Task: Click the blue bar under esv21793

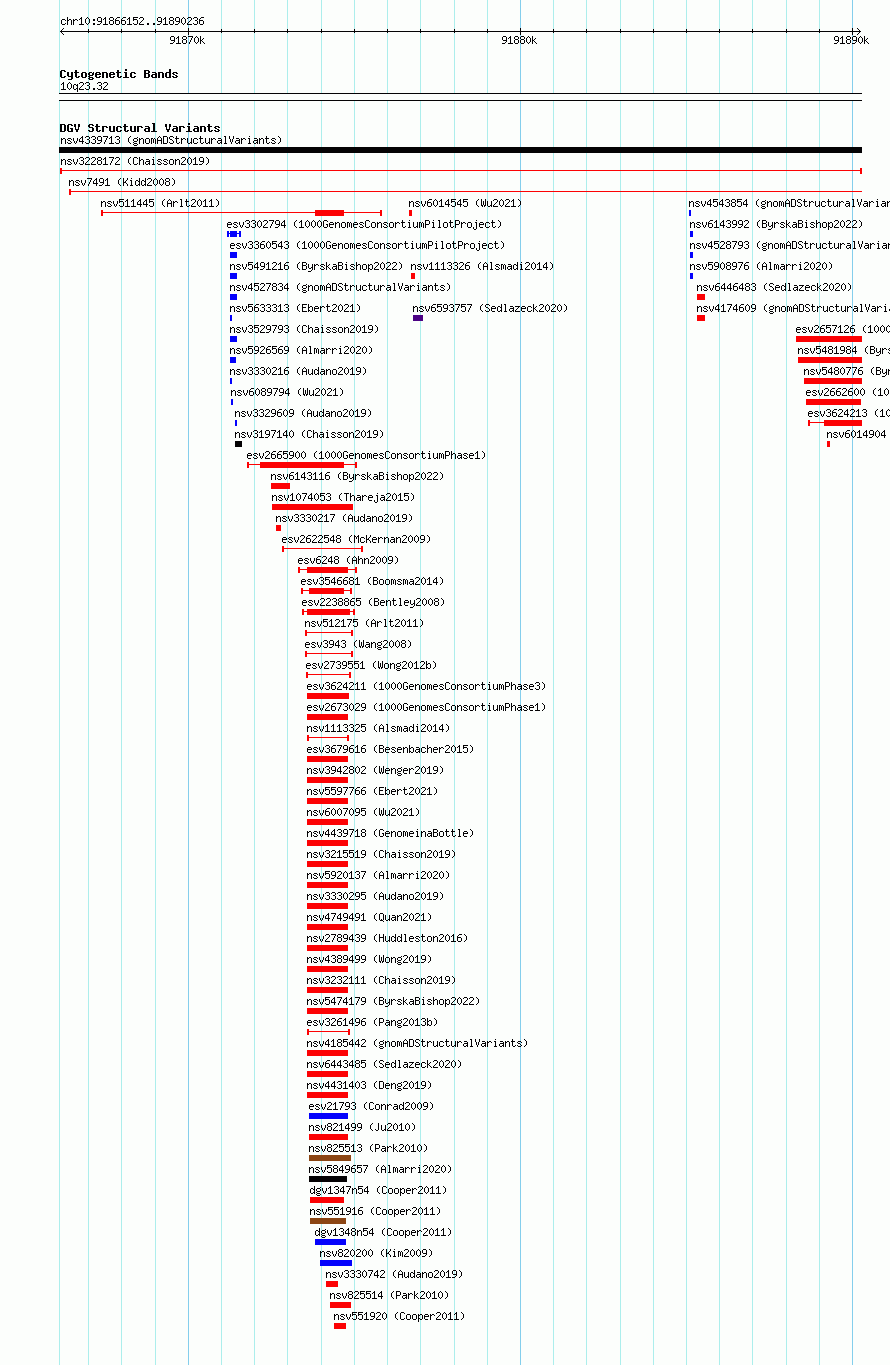Action: (x=328, y=1116)
